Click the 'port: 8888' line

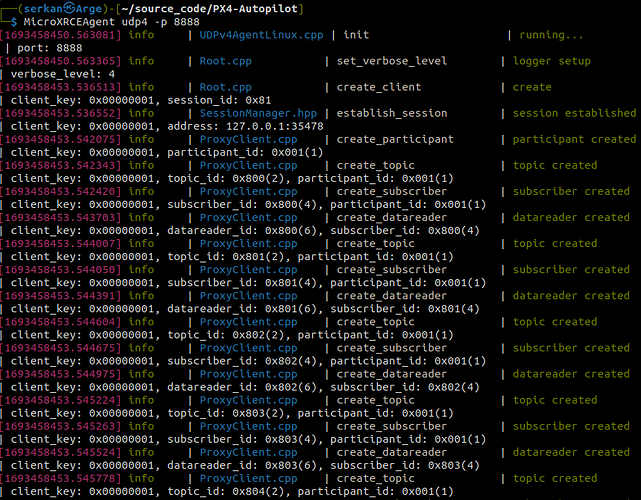[49, 48]
